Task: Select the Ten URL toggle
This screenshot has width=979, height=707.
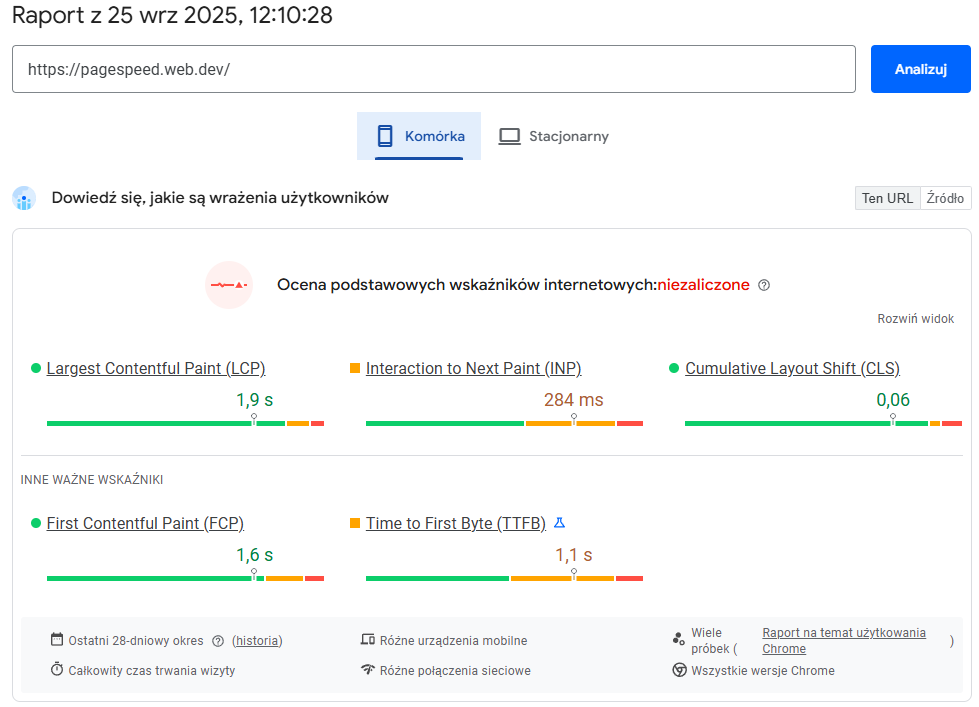Action: coord(887,197)
